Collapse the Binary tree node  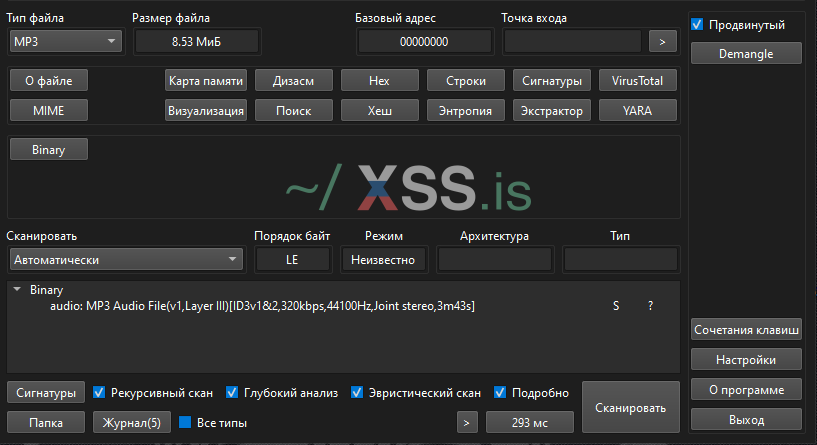click(17, 289)
